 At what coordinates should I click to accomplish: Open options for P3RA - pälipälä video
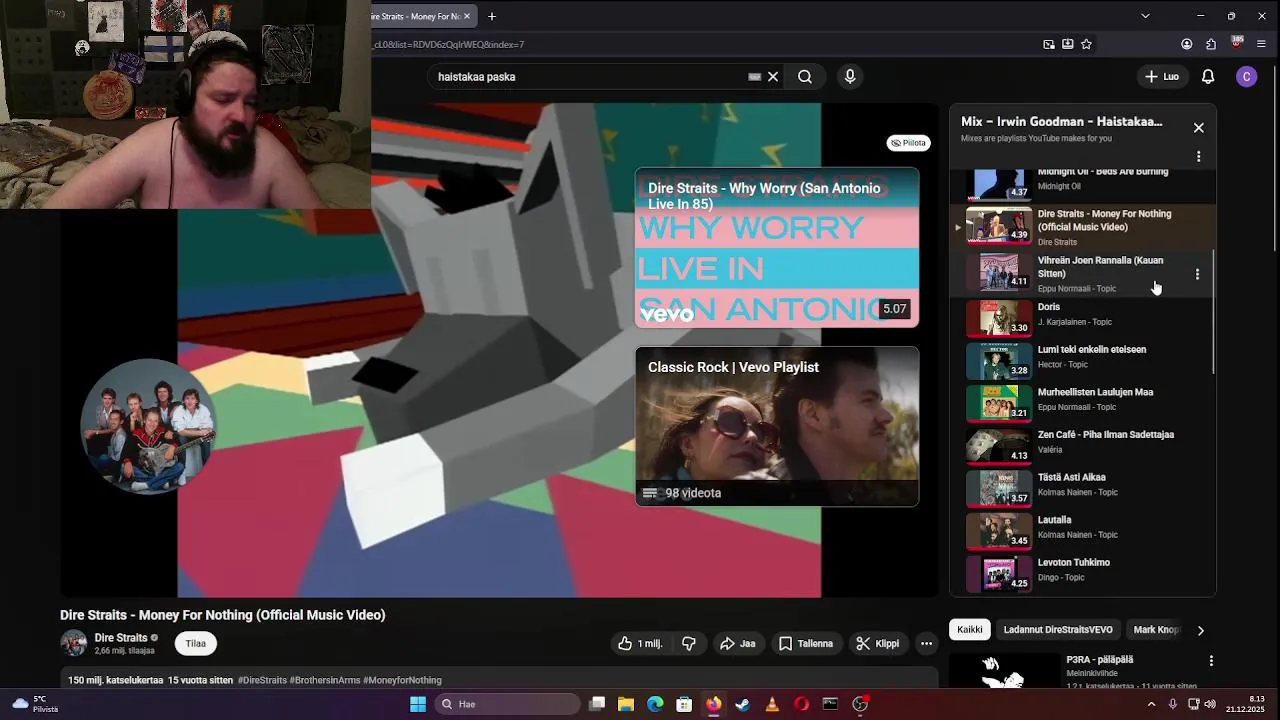pos(1211,661)
